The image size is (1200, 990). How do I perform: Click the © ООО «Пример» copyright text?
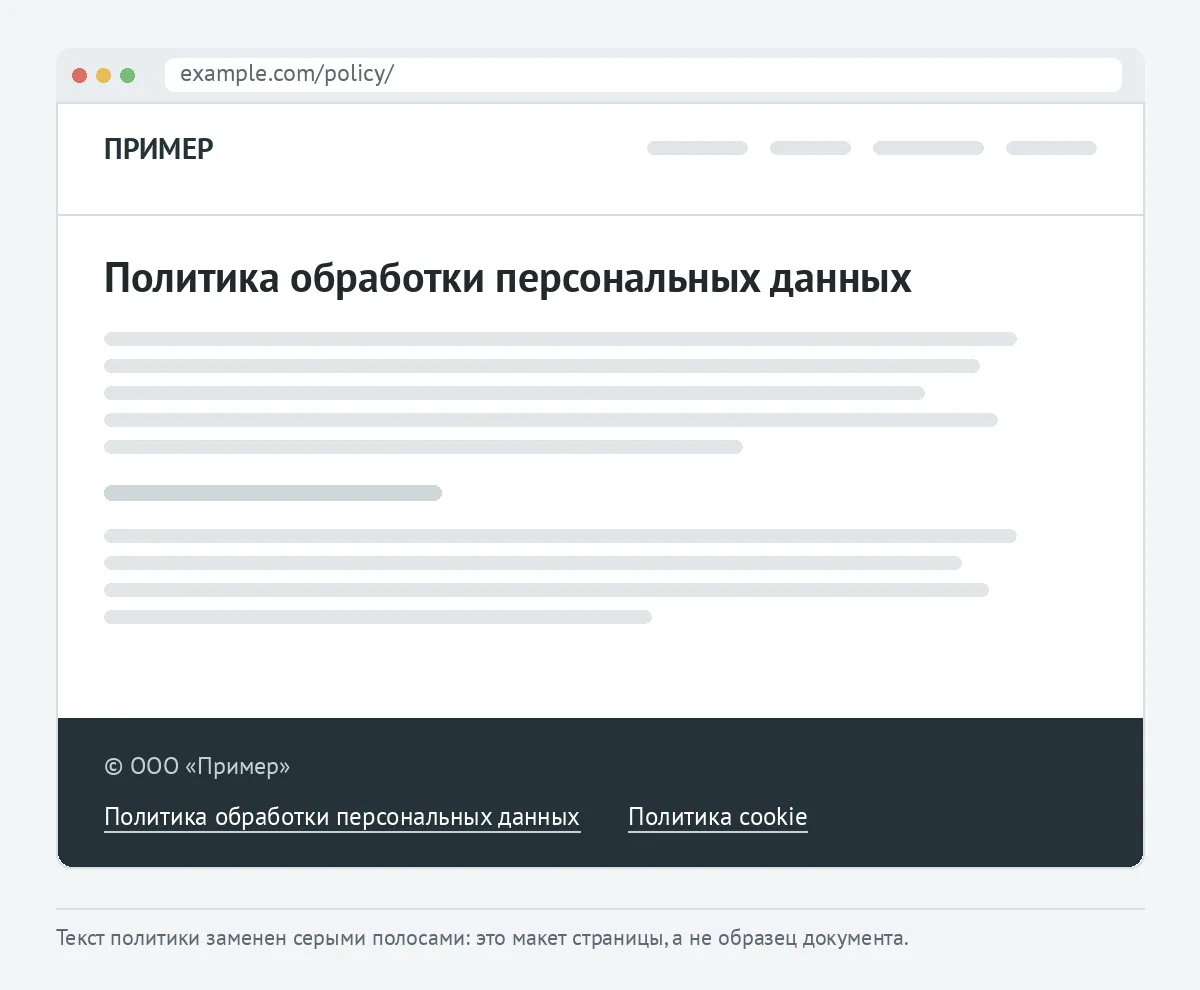click(197, 767)
